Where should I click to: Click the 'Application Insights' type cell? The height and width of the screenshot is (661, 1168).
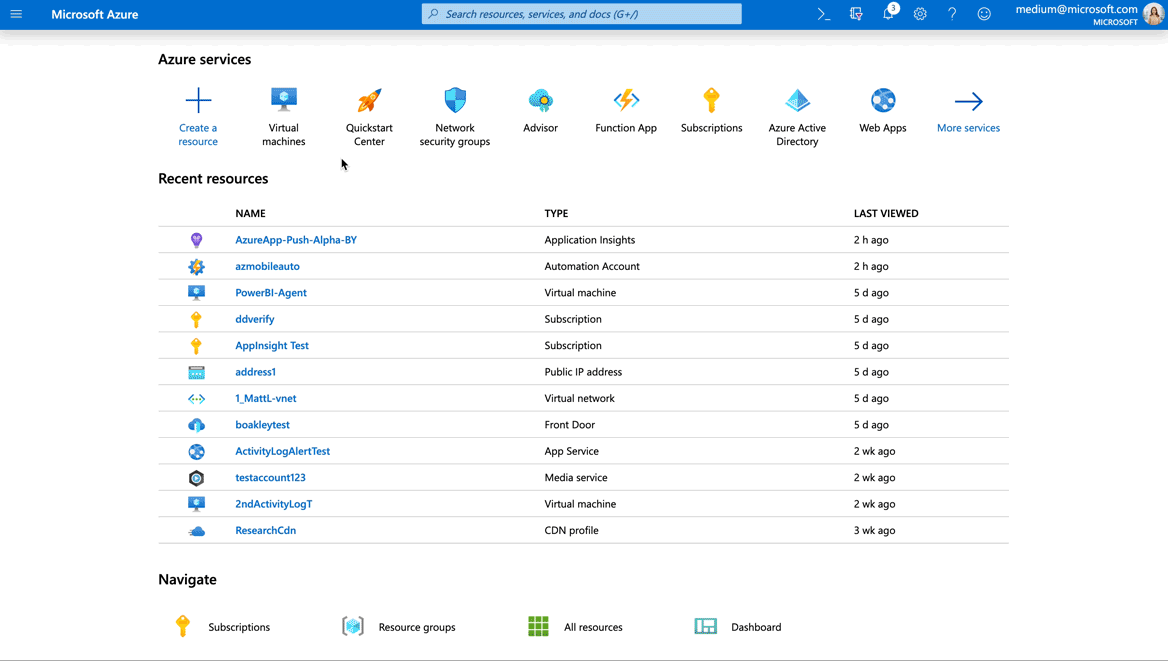tap(590, 240)
